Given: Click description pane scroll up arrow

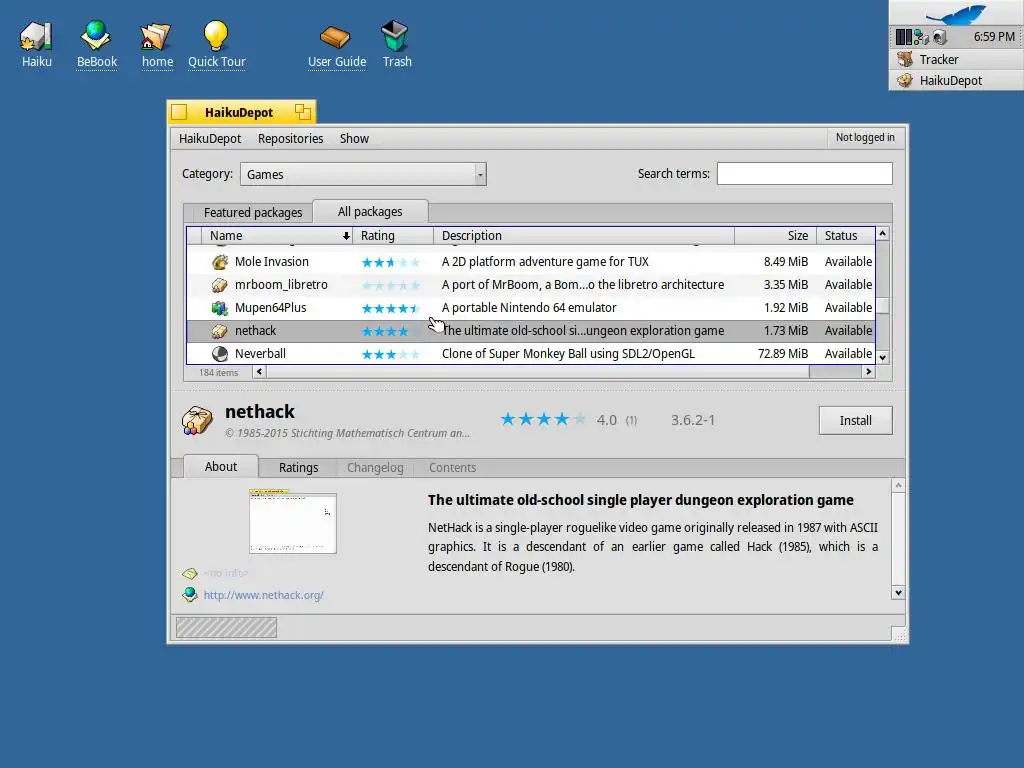Looking at the screenshot, I should 898,485.
